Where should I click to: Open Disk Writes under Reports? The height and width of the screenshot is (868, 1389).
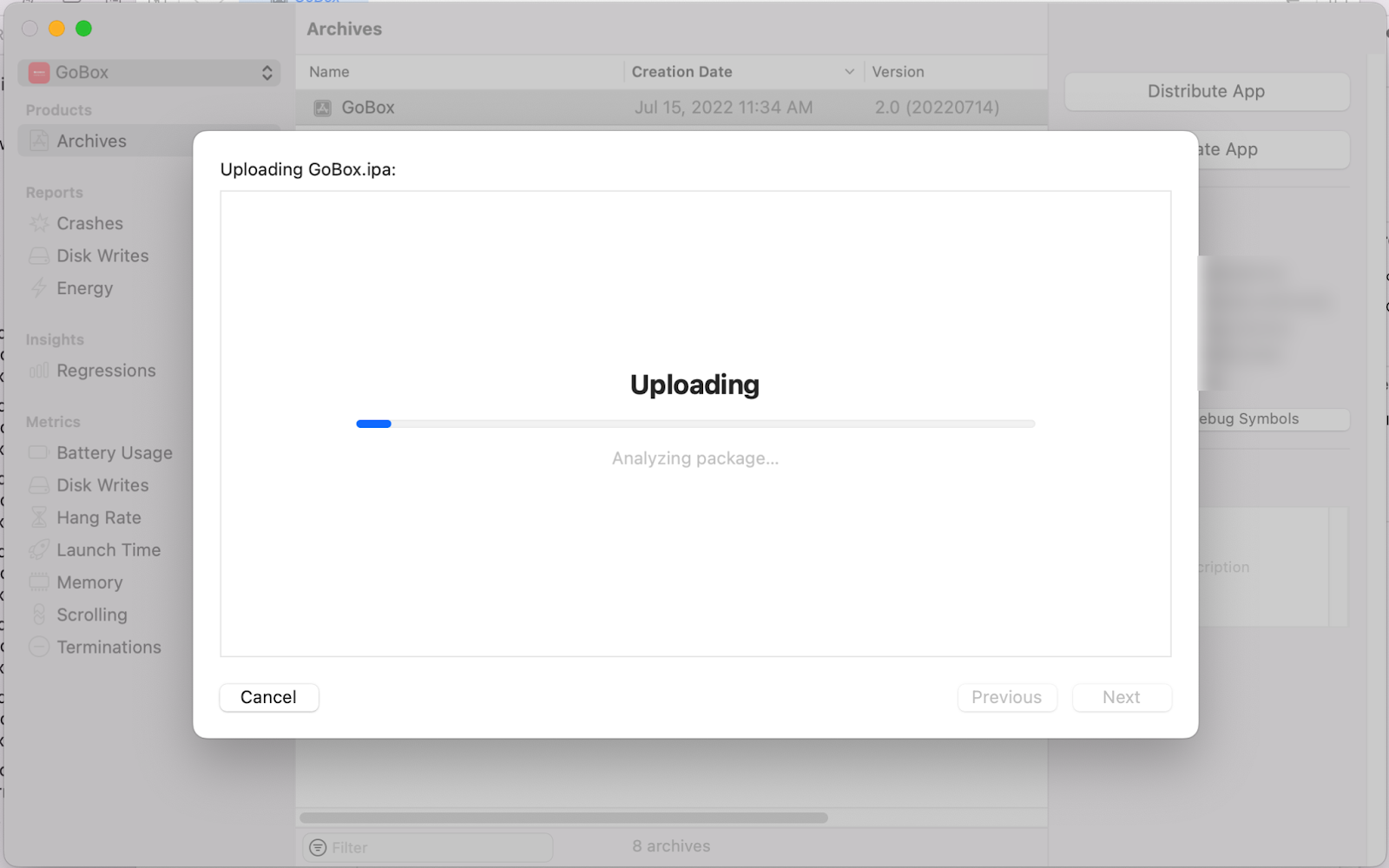click(x=102, y=256)
